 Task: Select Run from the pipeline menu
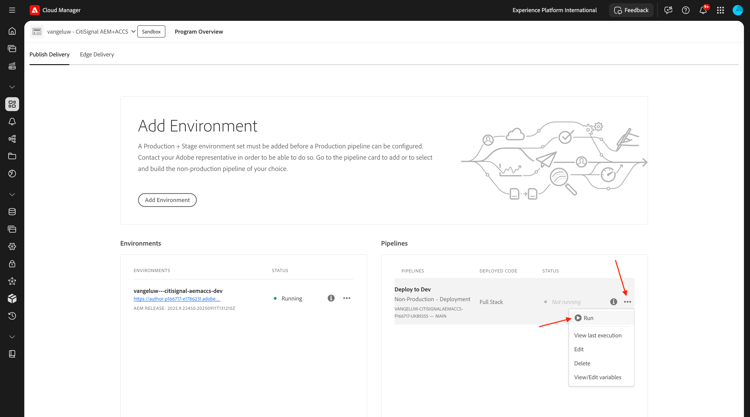585,318
